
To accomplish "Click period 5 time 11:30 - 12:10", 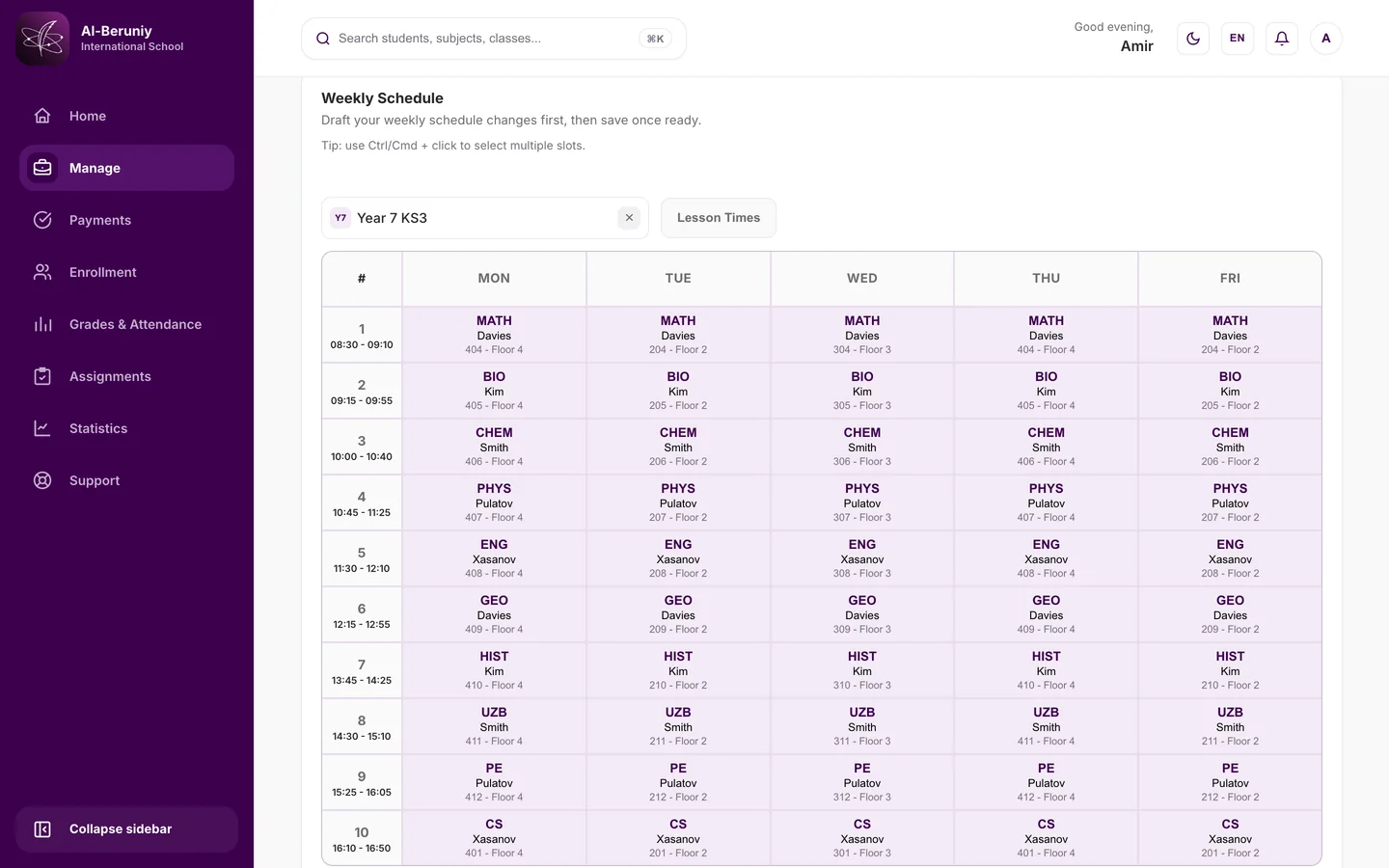I will coord(362,569).
